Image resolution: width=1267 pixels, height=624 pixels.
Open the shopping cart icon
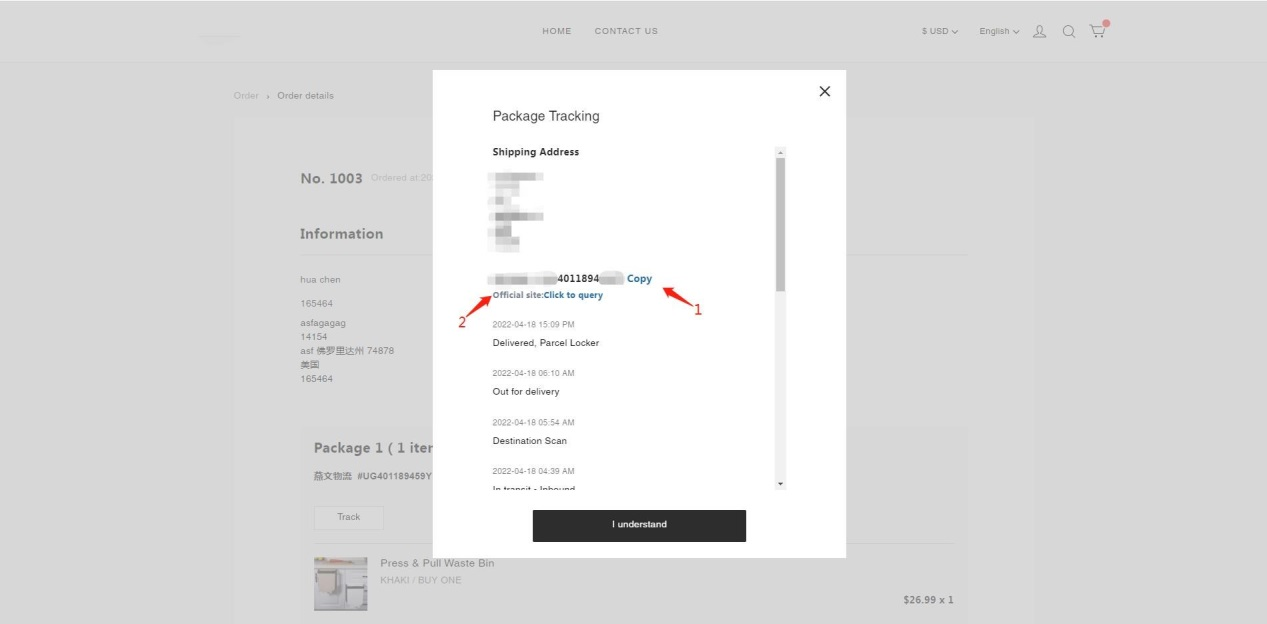coord(1098,31)
